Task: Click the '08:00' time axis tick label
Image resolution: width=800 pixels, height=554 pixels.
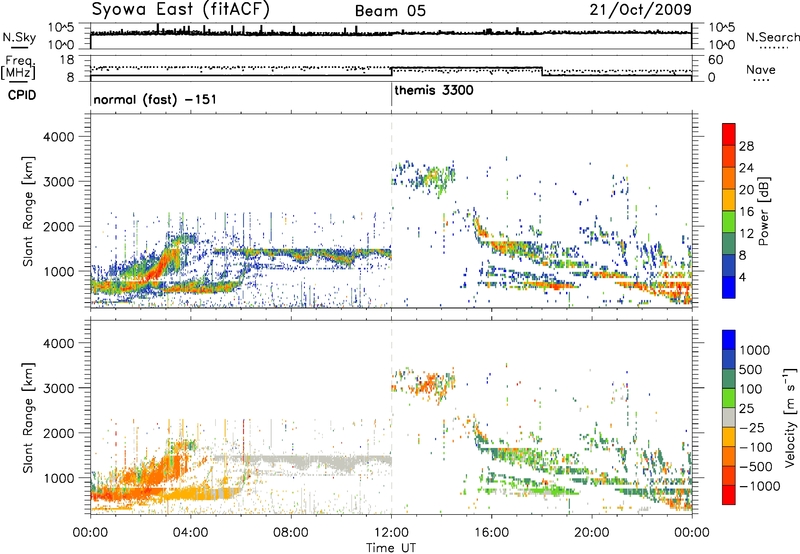Action: pyautogui.click(x=291, y=533)
